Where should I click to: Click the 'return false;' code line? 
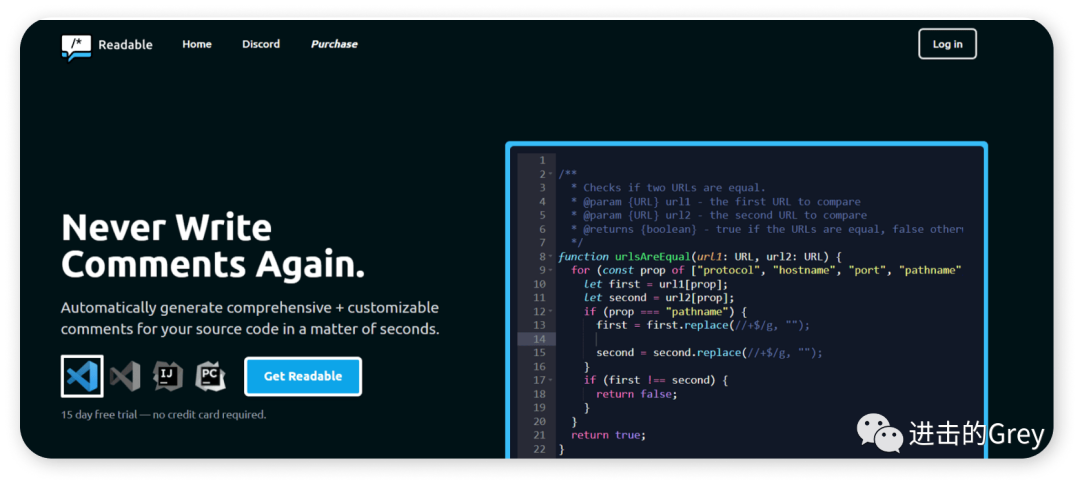pos(637,394)
